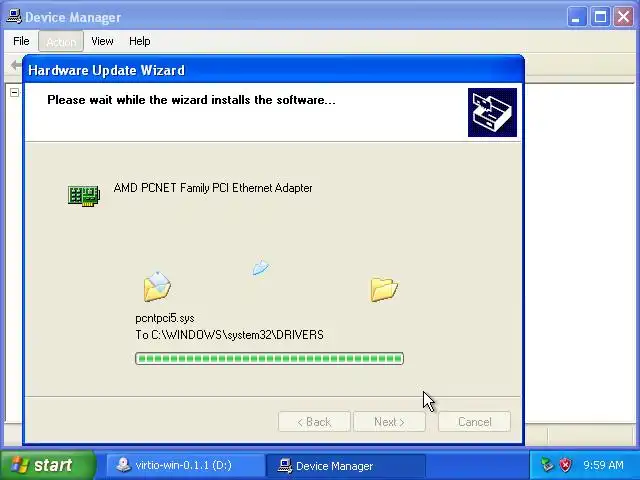Click the pcntpci5.sys file name
Image resolution: width=640 pixels, height=480 pixels.
[165, 318]
